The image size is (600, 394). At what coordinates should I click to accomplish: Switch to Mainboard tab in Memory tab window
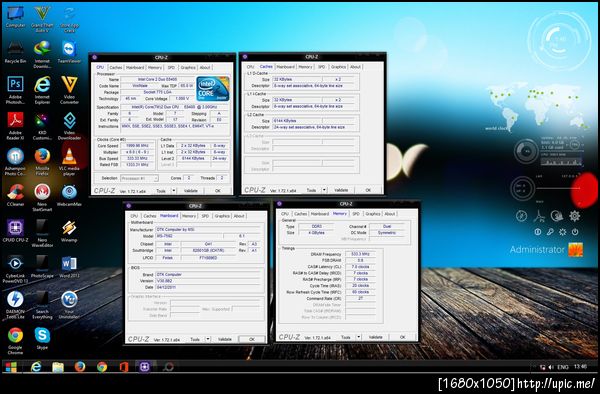coord(320,214)
